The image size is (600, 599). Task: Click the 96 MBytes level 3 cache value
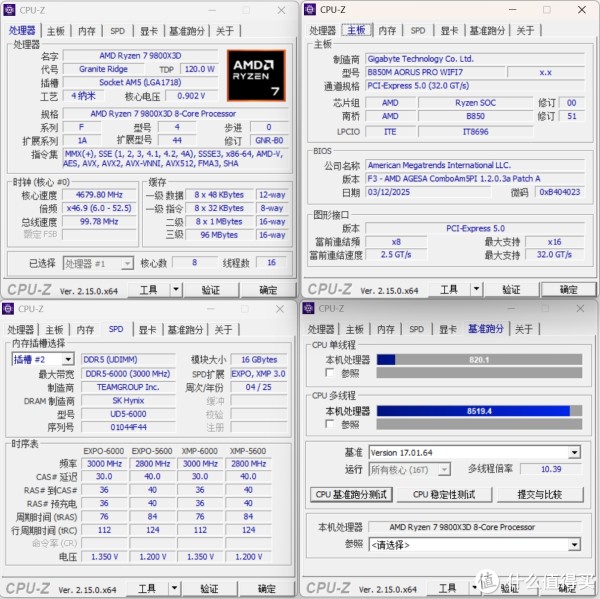point(219,235)
